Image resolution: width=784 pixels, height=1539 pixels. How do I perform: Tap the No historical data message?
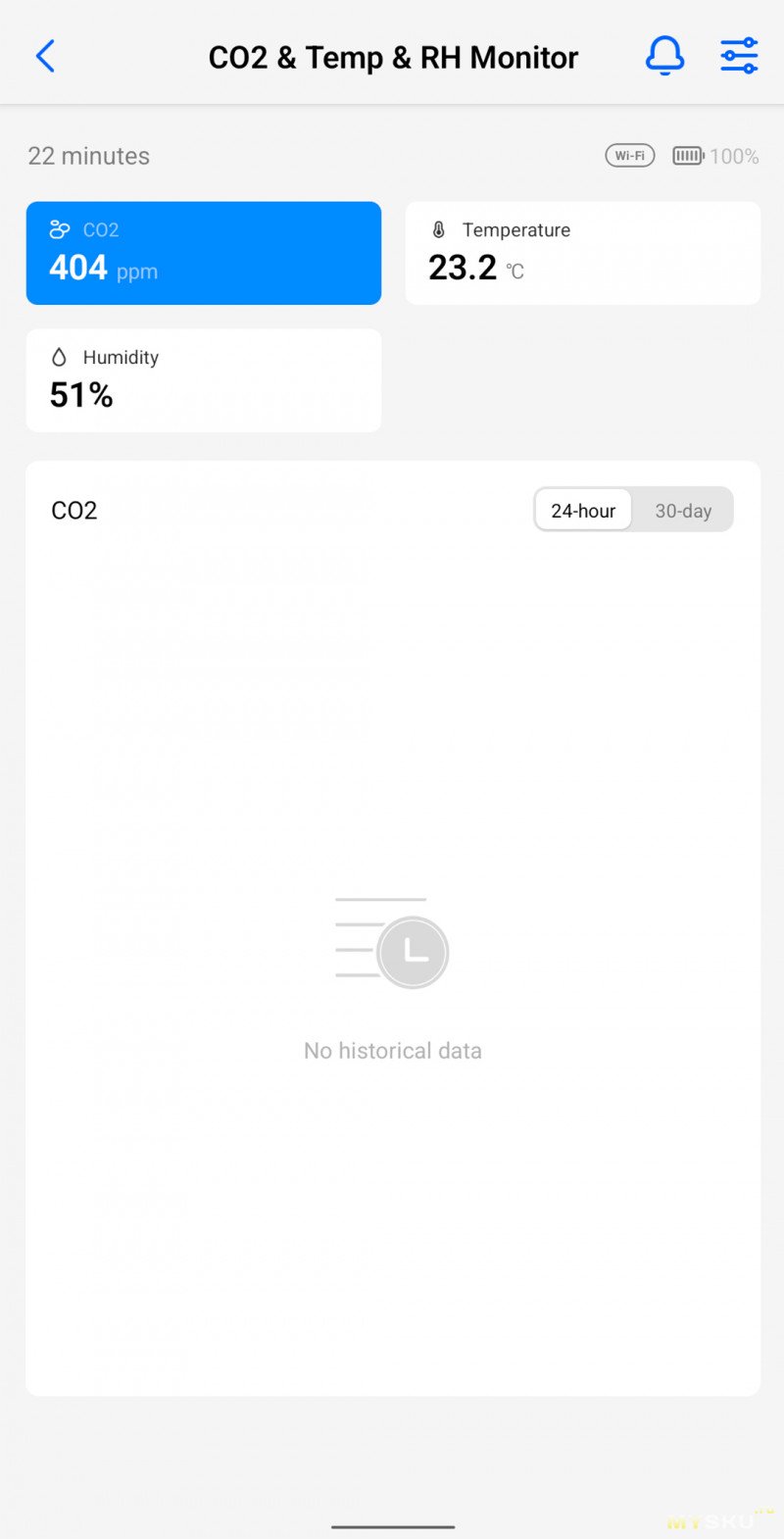[393, 1051]
